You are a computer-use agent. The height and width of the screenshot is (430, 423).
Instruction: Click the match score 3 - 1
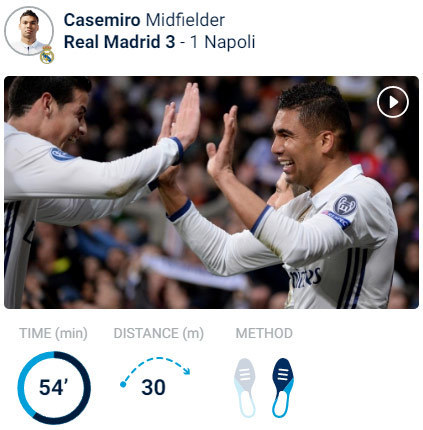(182, 42)
